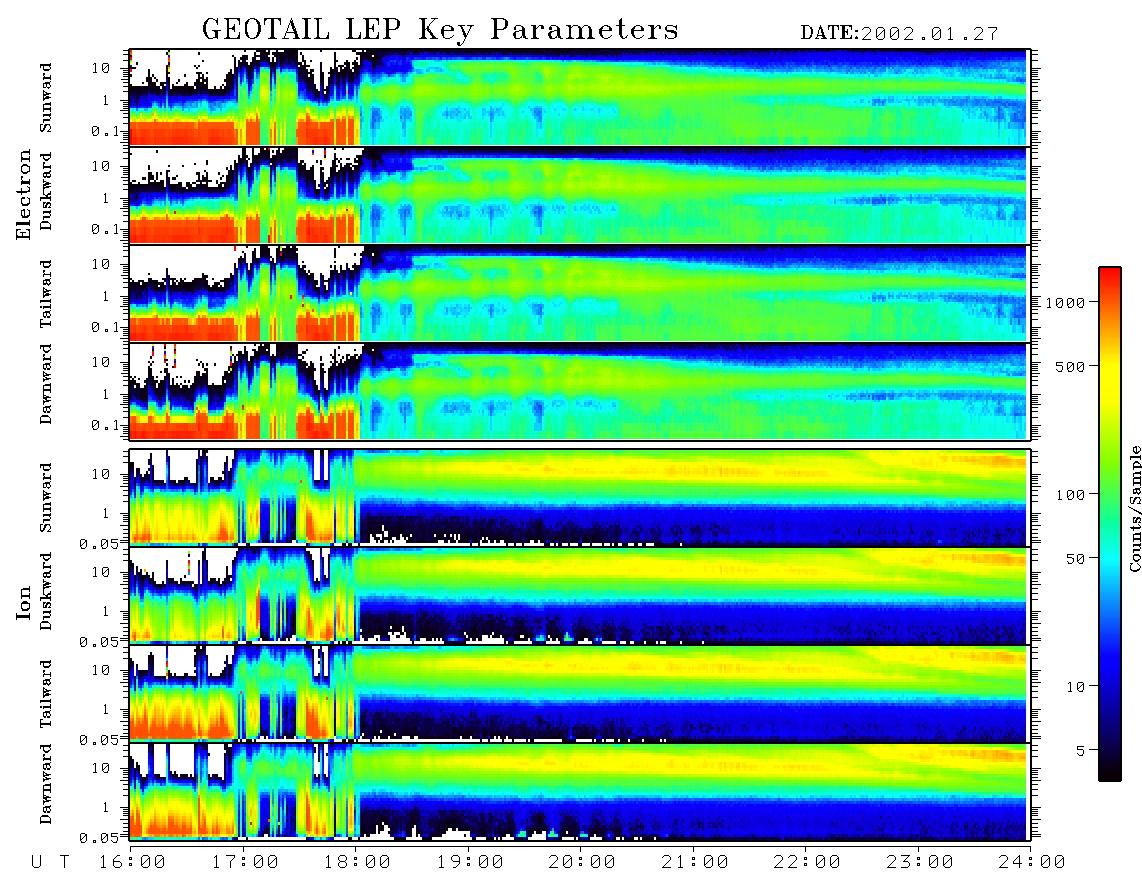This screenshot has height=880, width=1142.
Task: Select the 16:00 time tick label
Action: coord(133,862)
